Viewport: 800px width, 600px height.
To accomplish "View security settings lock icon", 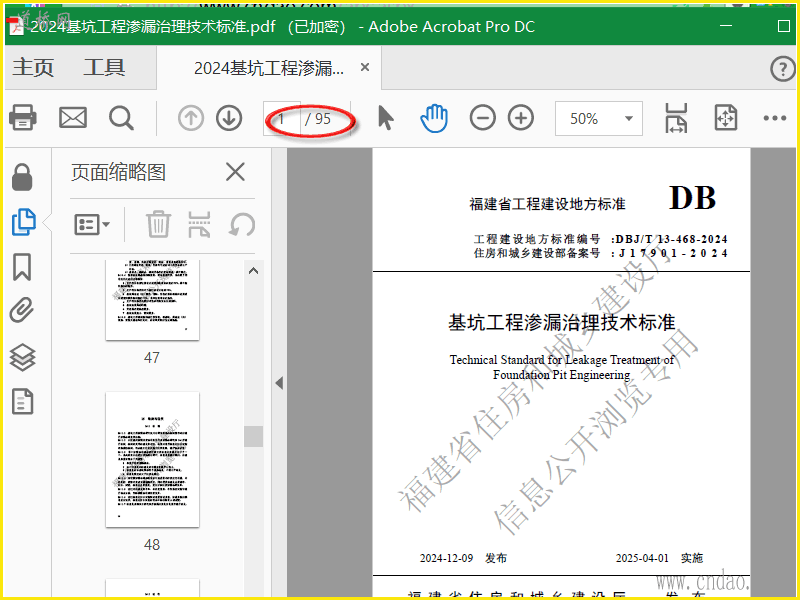I will (x=22, y=177).
